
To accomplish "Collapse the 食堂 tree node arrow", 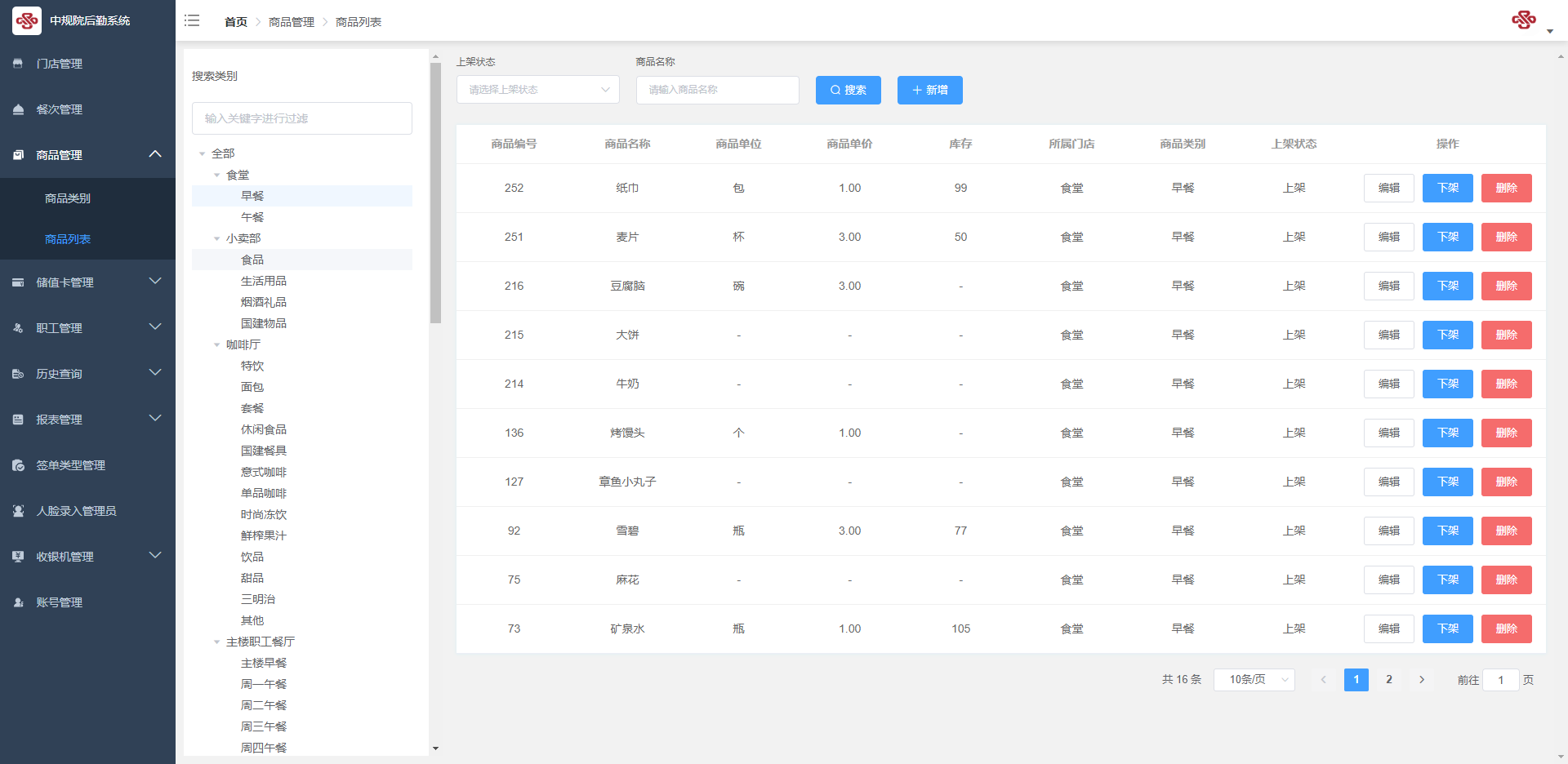I will point(216,175).
